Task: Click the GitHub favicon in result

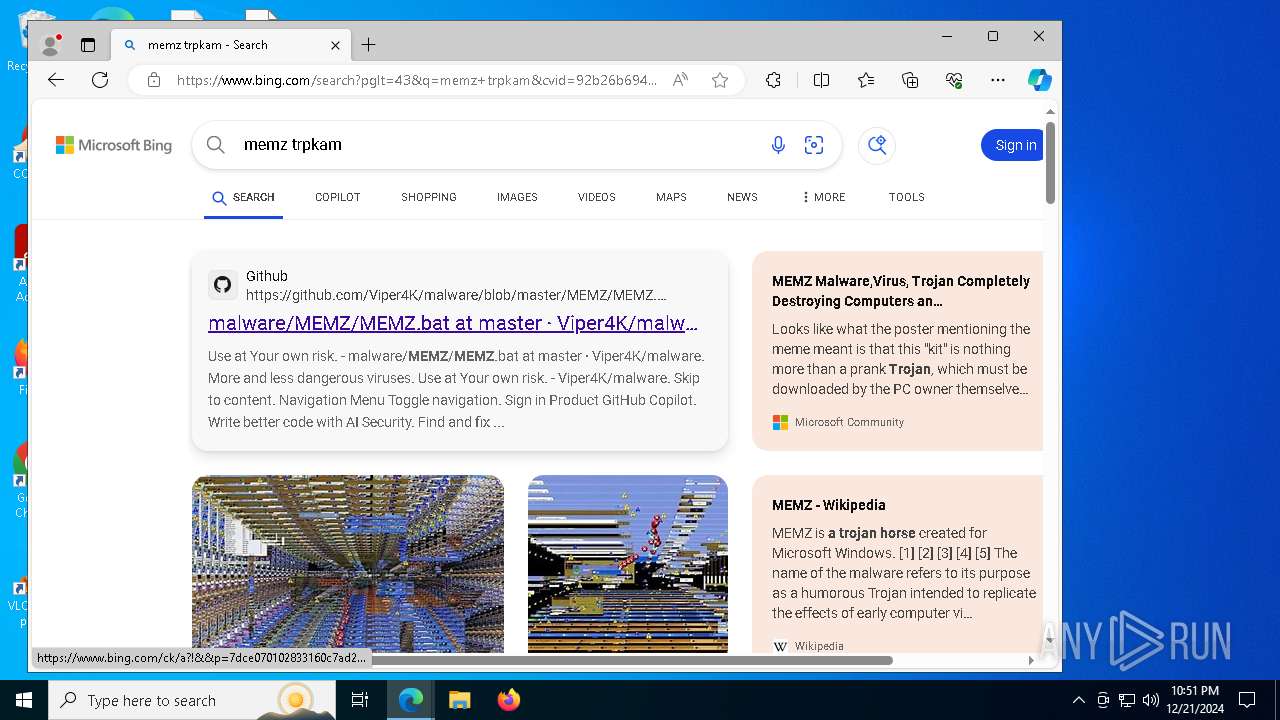Action: pyautogui.click(x=223, y=285)
